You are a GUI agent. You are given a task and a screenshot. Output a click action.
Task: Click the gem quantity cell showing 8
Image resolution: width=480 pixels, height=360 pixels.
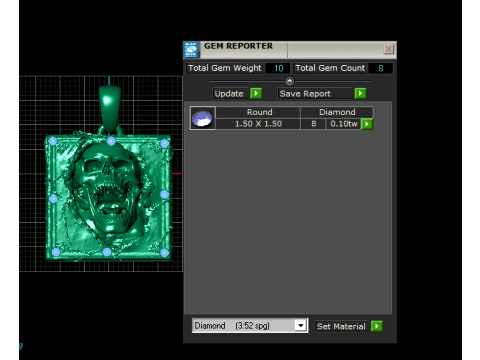313,124
